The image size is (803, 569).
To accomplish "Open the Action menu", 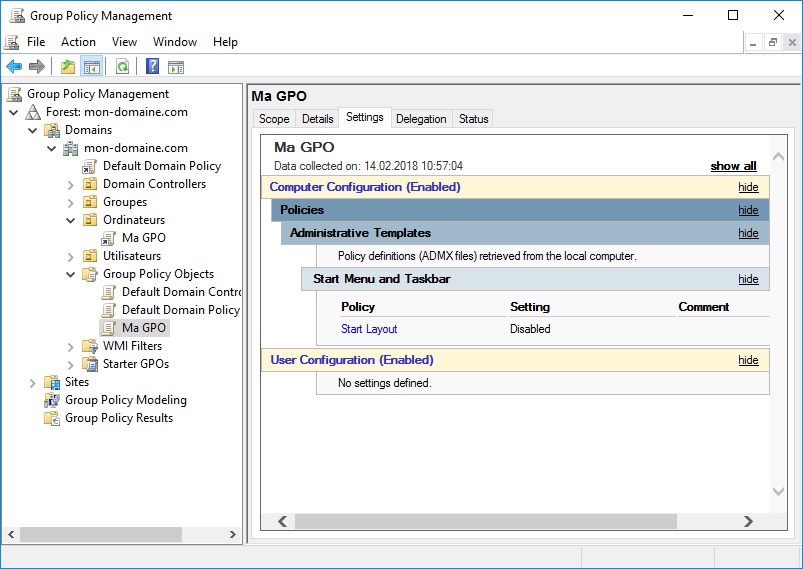I will coord(78,42).
